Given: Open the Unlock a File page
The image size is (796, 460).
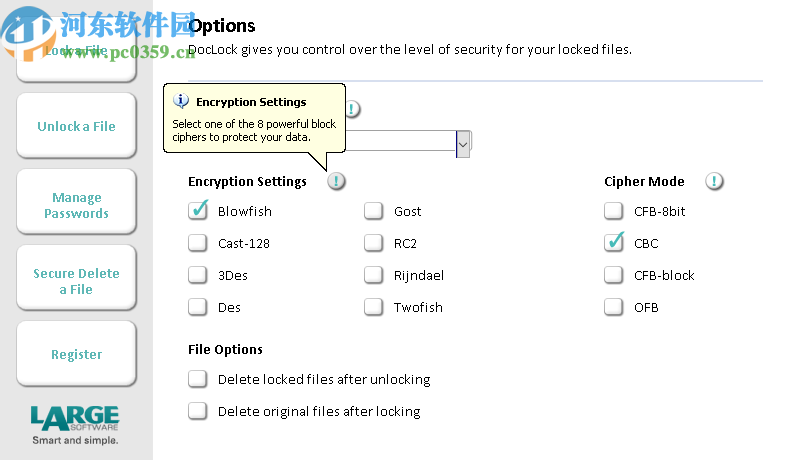Looking at the screenshot, I should click(76, 126).
